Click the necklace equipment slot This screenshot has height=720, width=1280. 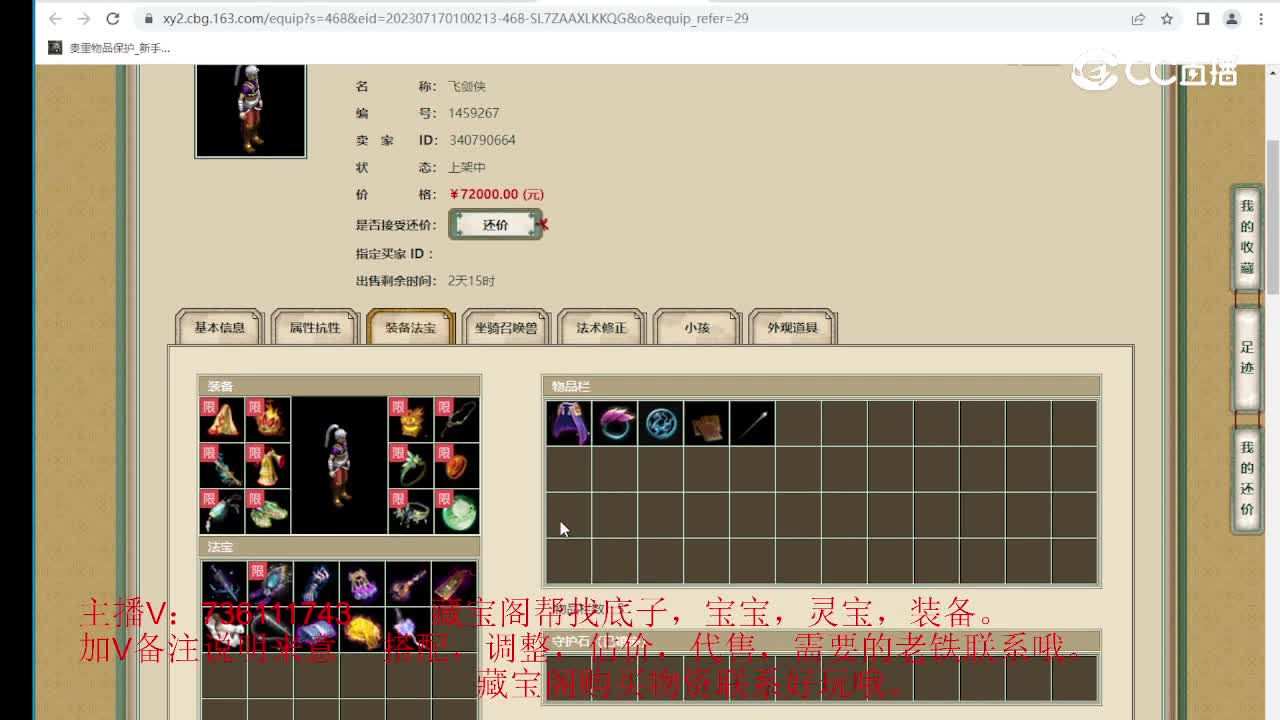tap(457, 419)
